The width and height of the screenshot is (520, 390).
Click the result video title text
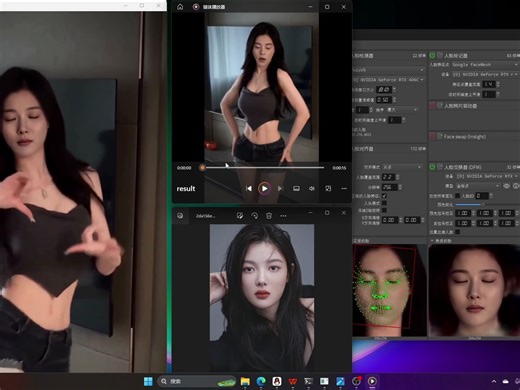(186, 189)
